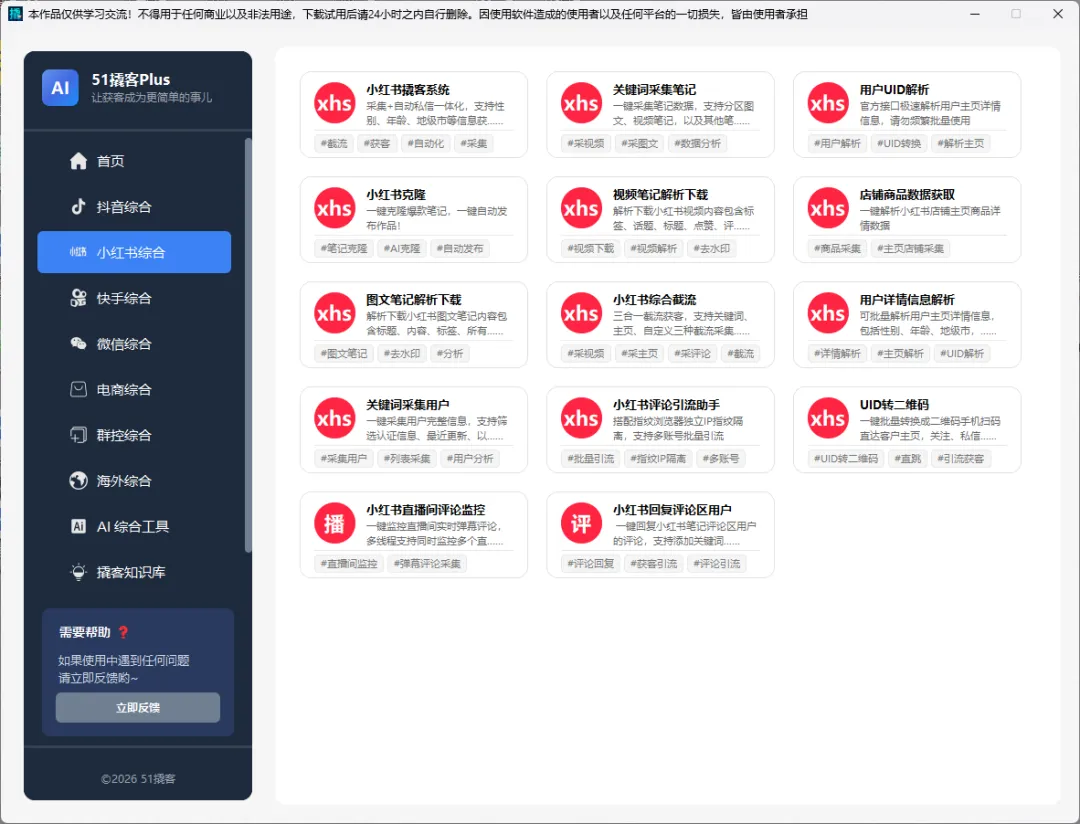Click the shopping bag icon beside 电商综合

[79, 389]
